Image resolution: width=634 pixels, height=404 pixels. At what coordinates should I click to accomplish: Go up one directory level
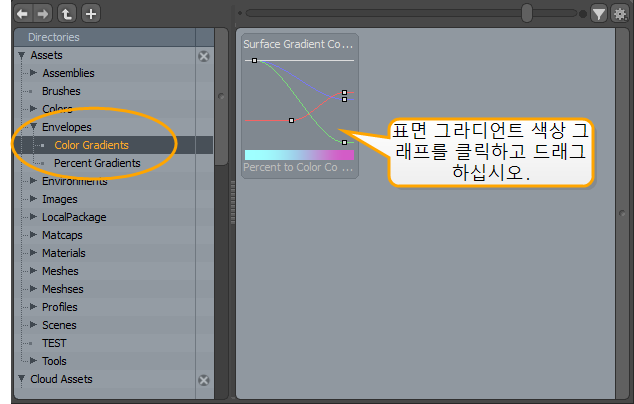(x=67, y=14)
